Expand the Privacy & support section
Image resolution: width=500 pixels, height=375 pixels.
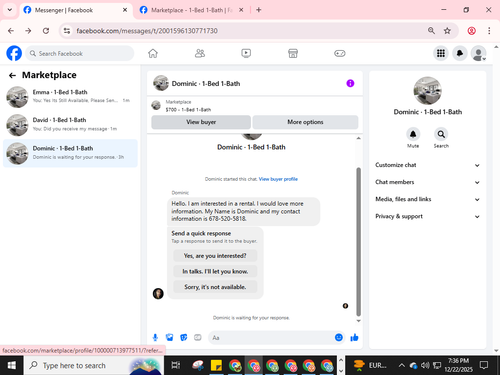(427, 216)
